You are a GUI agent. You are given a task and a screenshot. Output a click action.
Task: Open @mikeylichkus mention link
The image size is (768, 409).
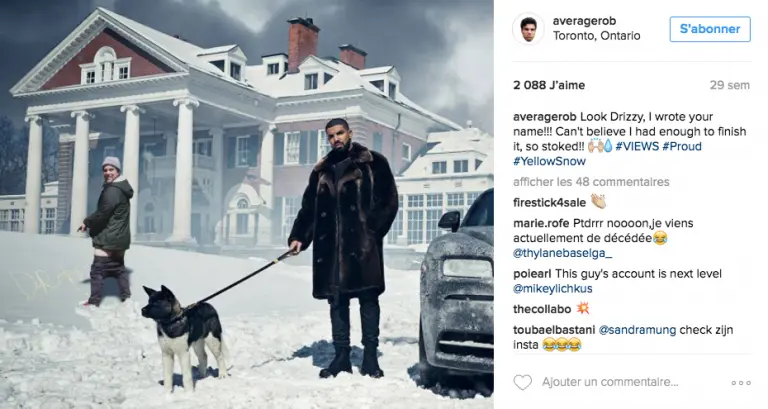553,289
